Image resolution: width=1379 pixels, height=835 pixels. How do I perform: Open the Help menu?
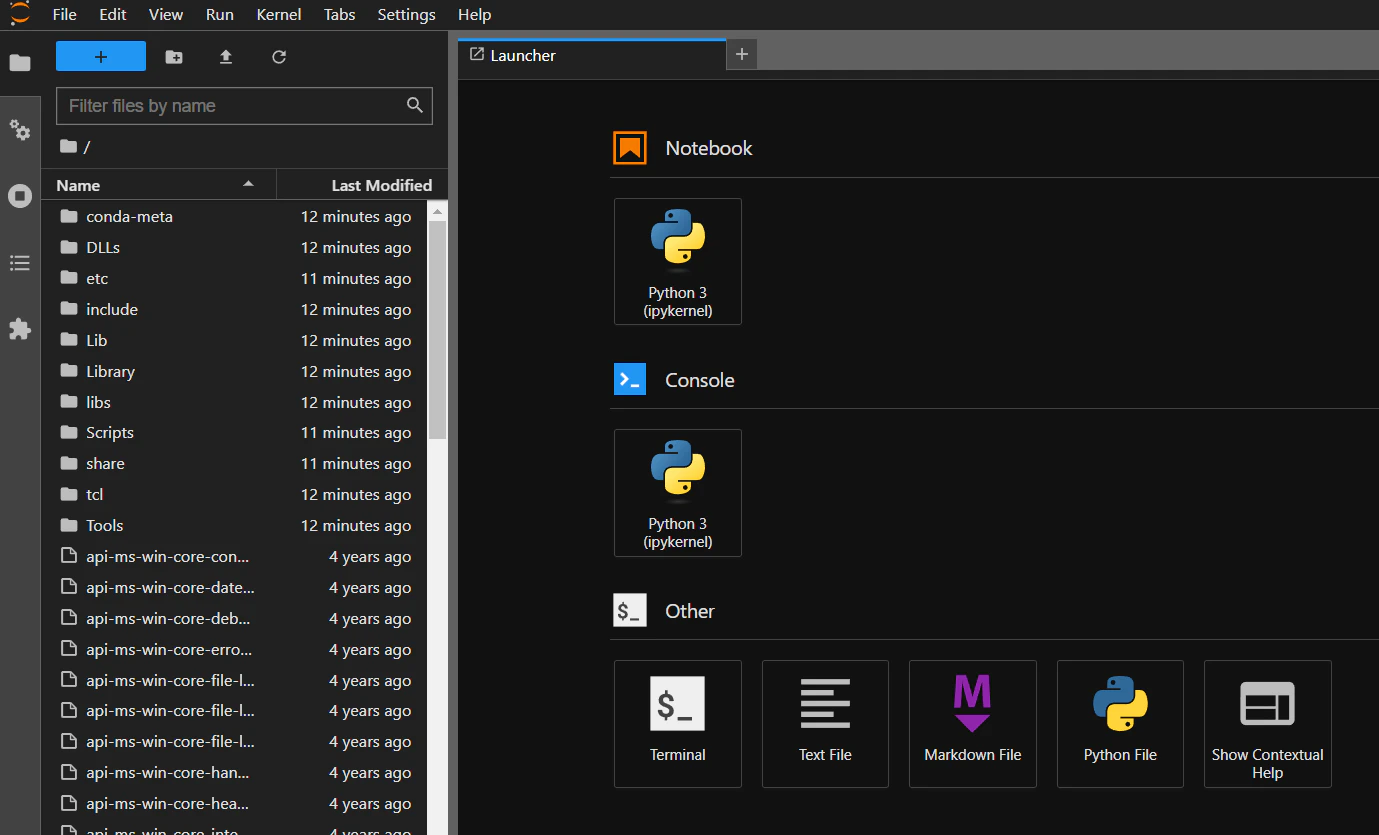coord(475,15)
